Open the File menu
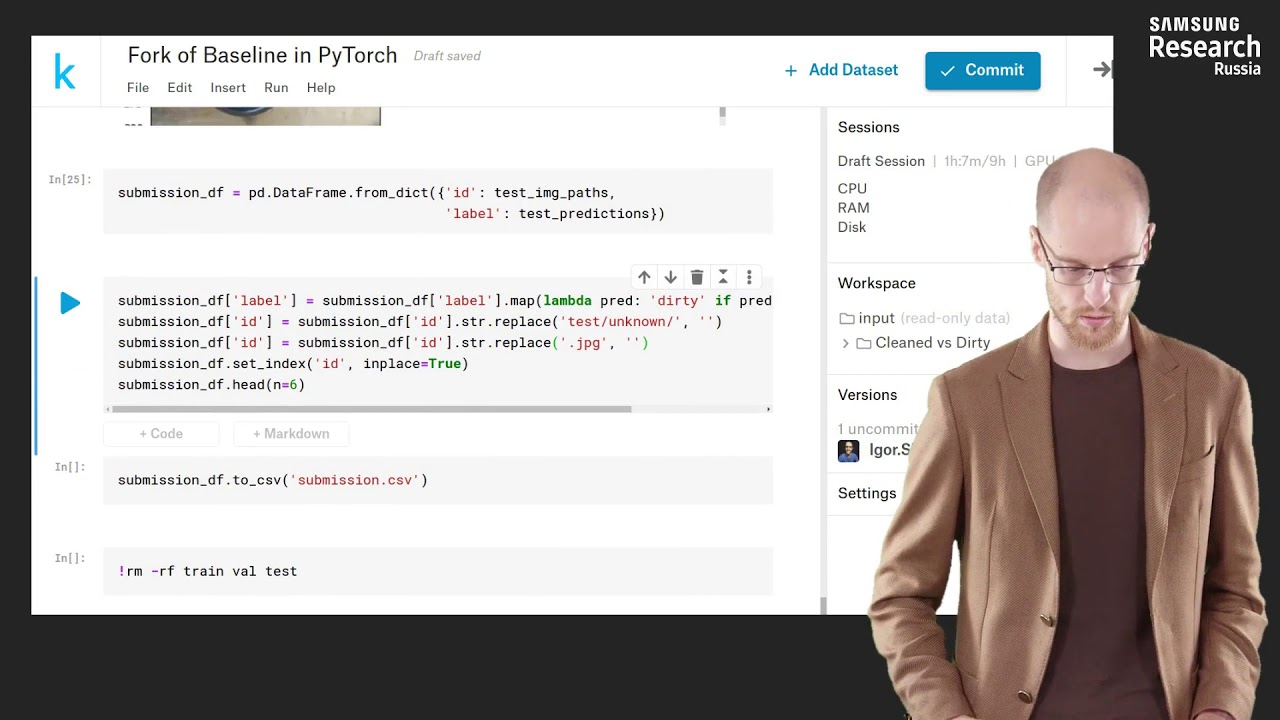This screenshot has height=720, width=1280. (x=138, y=88)
